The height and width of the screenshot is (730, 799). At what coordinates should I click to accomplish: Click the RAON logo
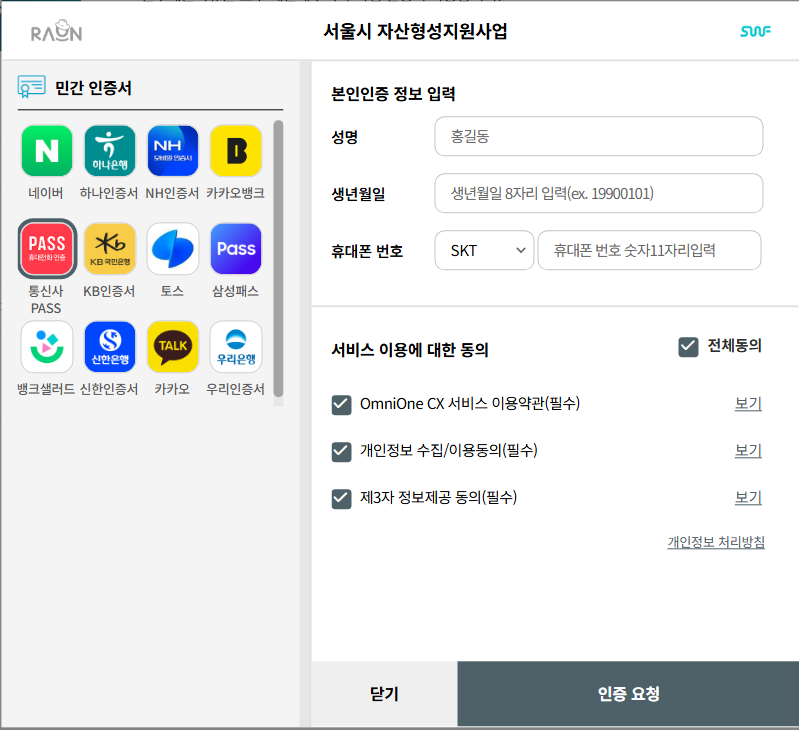tap(56, 31)
